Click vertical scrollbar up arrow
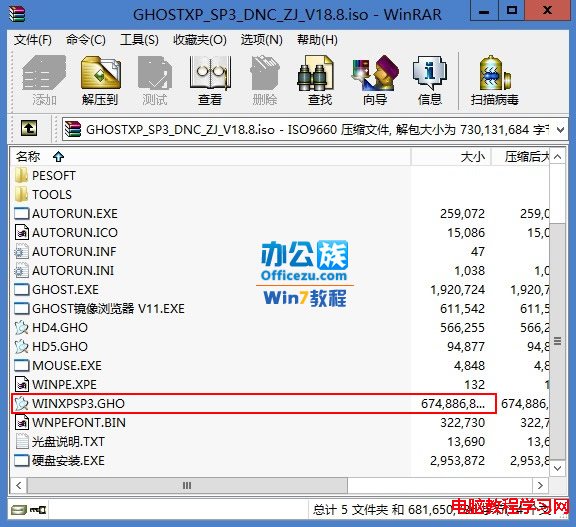 (x=558, y=157)
